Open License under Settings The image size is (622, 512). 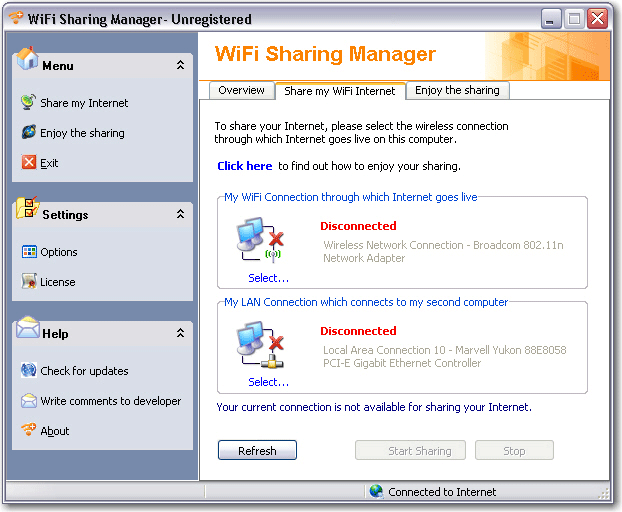coord(58,282)
